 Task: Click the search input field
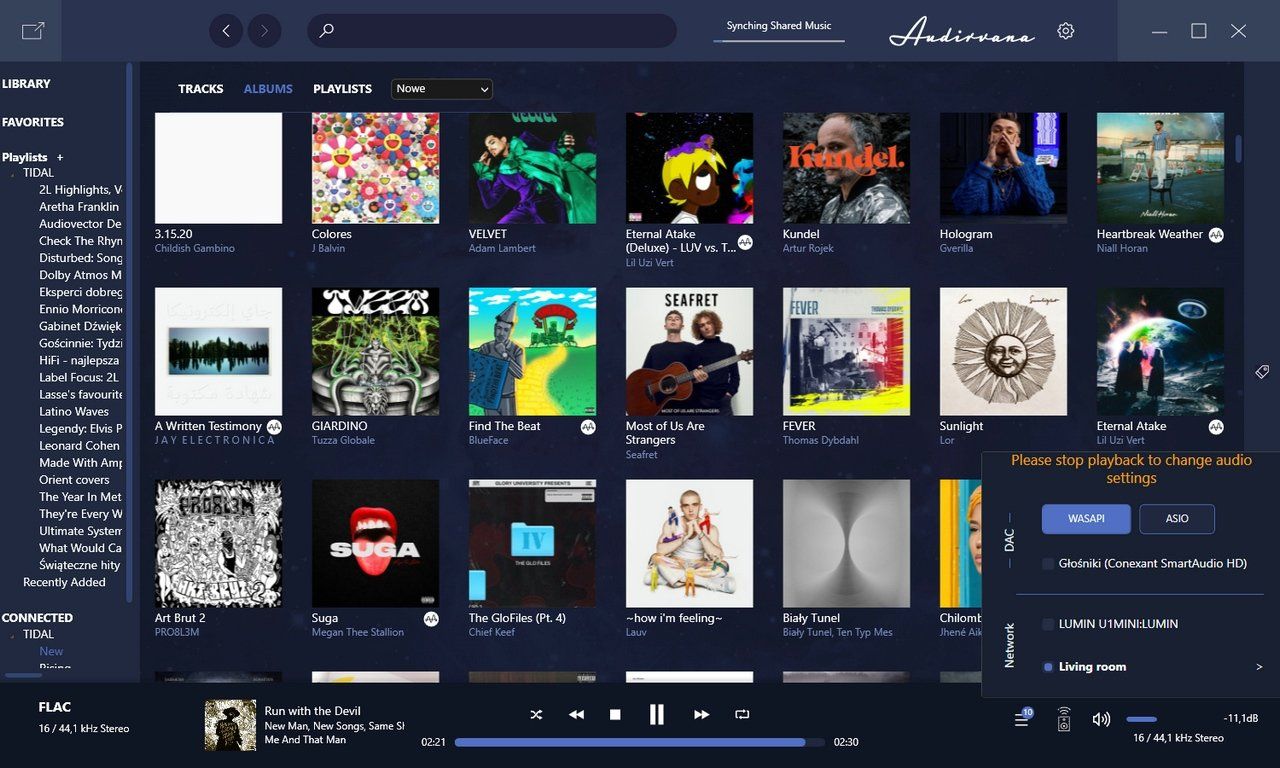[492, 31]
